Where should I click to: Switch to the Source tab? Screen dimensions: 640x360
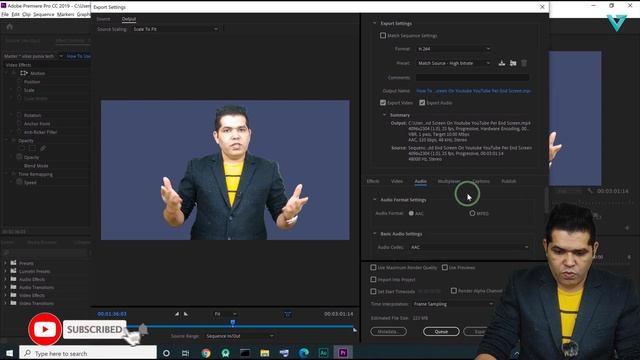pos(103,19)
